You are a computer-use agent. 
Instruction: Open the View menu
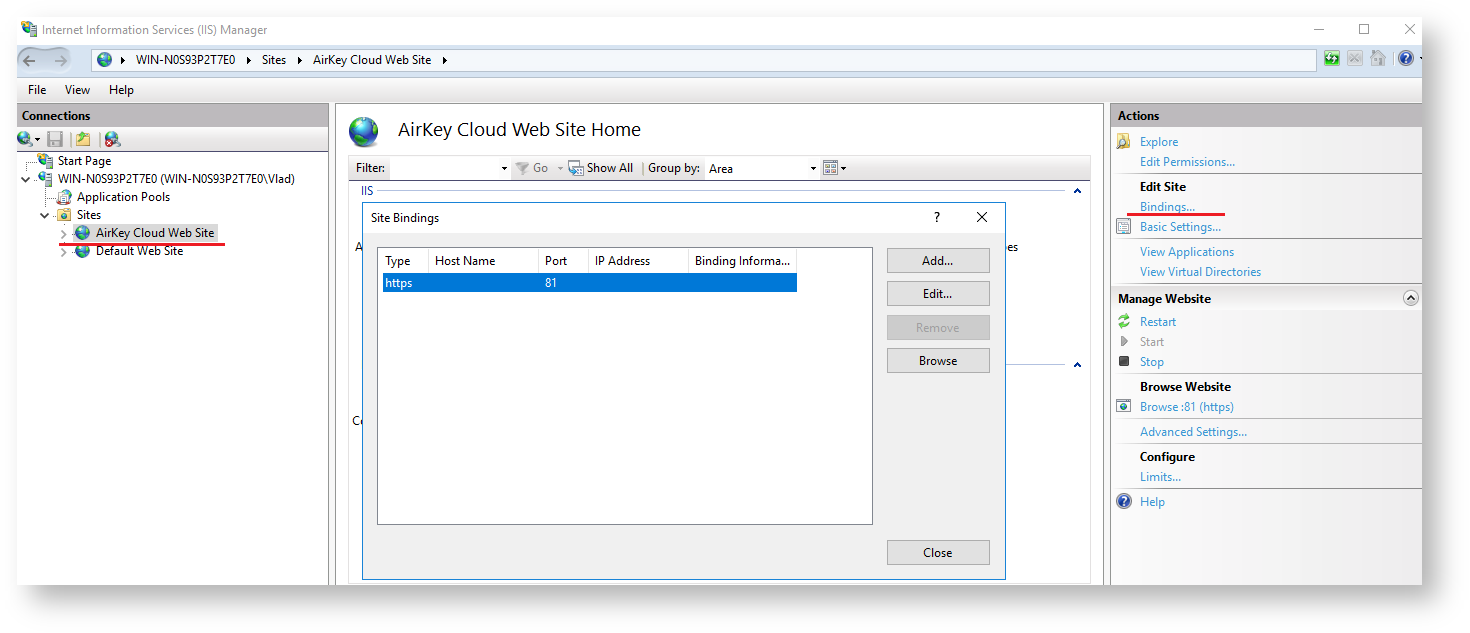point(77,90)
